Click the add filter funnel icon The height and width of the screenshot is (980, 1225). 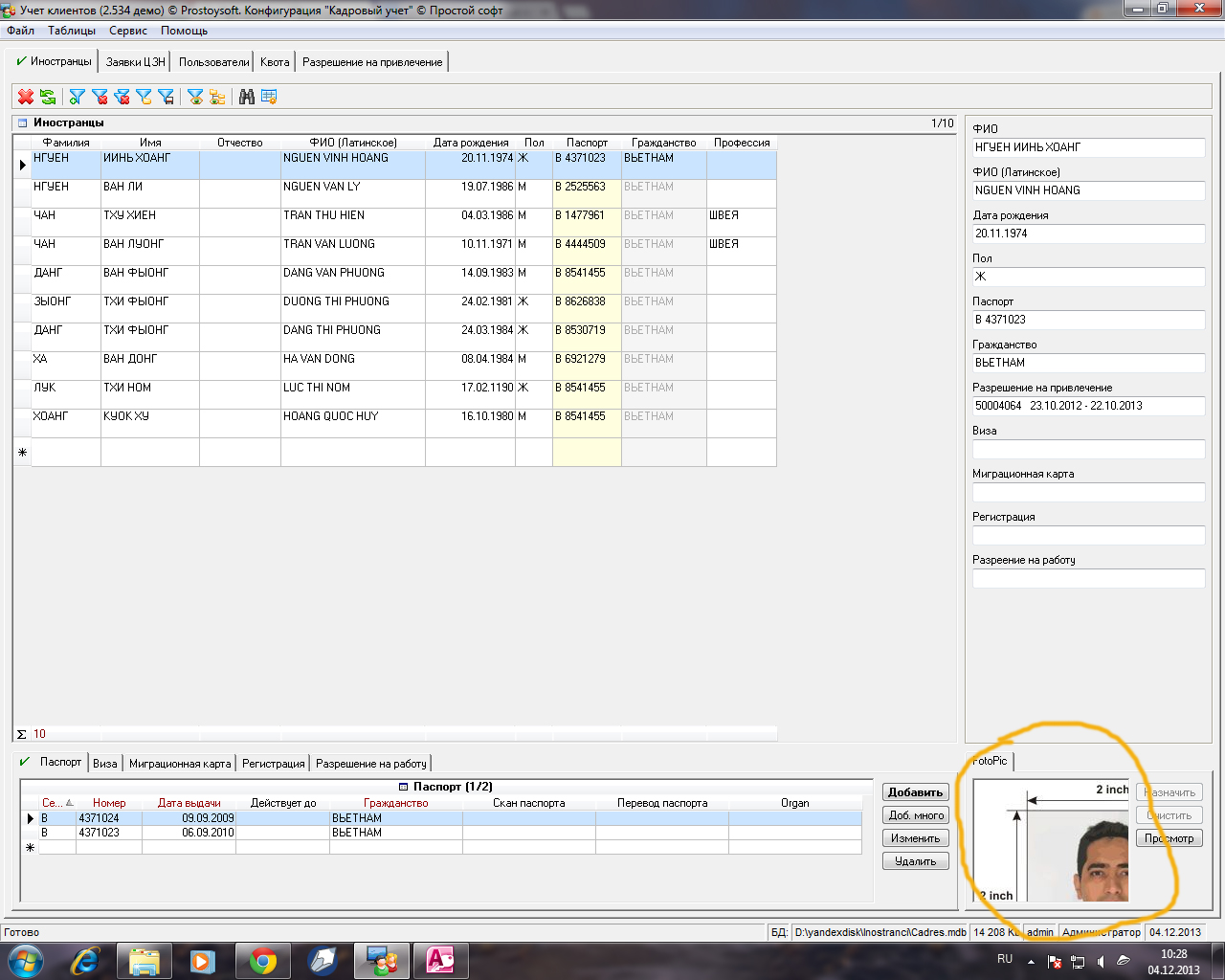pyautogui.click(x=78, y=97)
